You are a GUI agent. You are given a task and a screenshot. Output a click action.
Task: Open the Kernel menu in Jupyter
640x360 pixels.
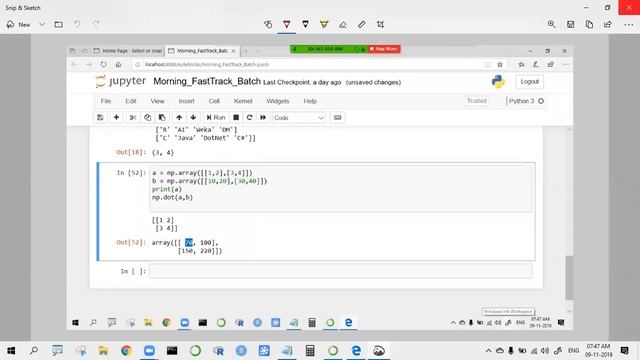point(243,101)
